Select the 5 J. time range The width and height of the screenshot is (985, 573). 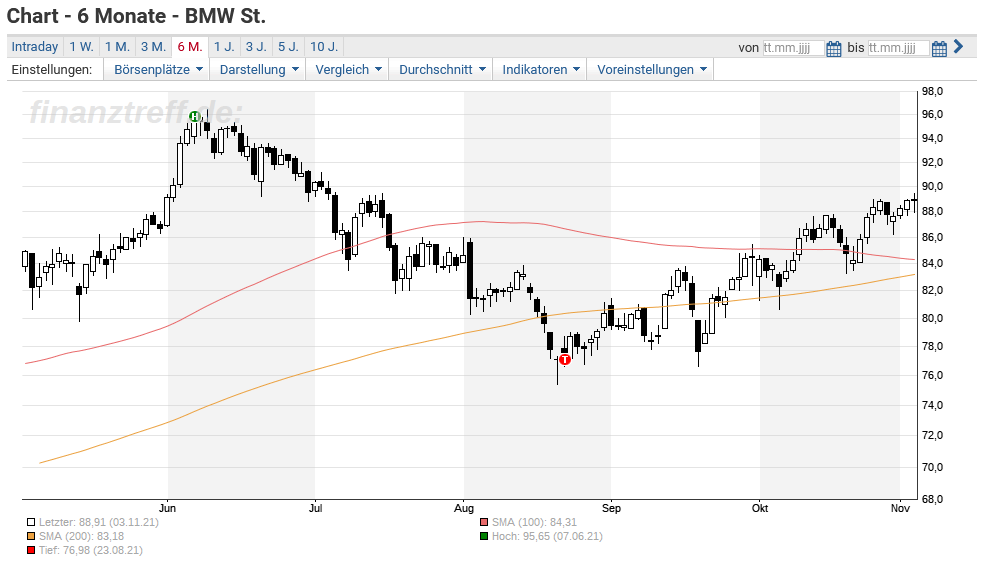click(x=288, y=46)
